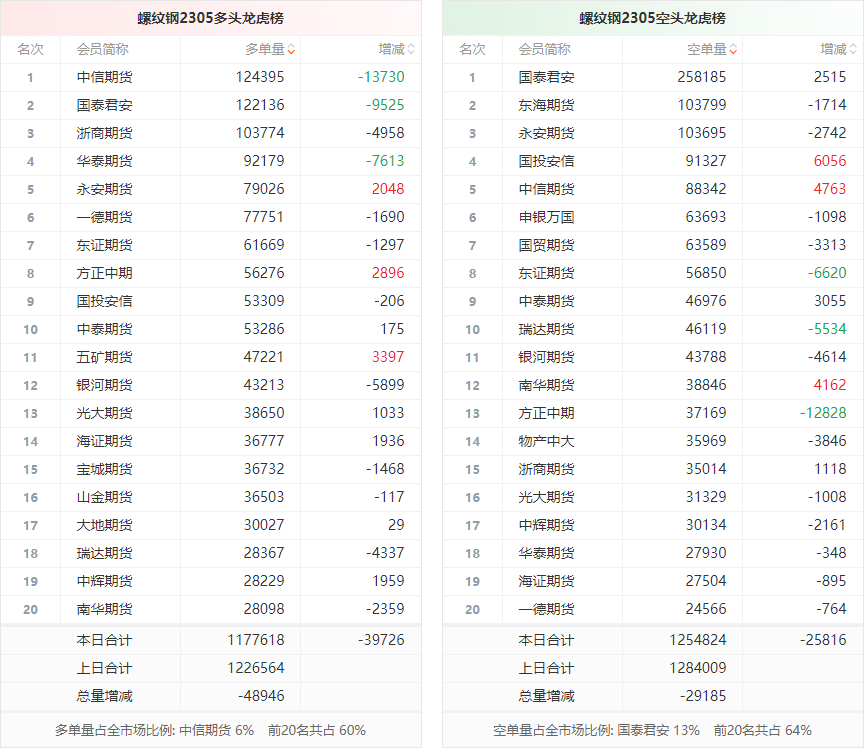Screen dimensions: 864x748
Task: Click 物产中大 member name in short table
Action: coord(546,441)
